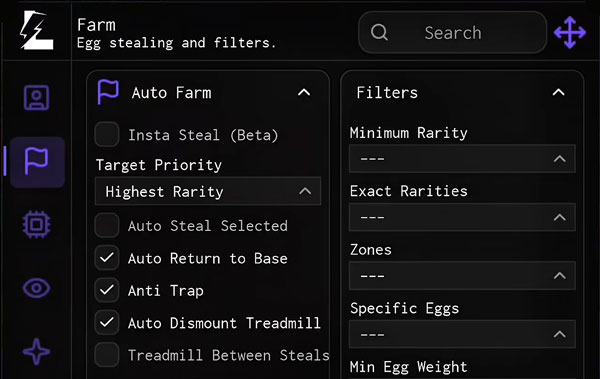Viewport: 600px width, 379px height.
Task: Click 'Egg stealing and filters.' subtitle
Action: click(x=176, y=43)
